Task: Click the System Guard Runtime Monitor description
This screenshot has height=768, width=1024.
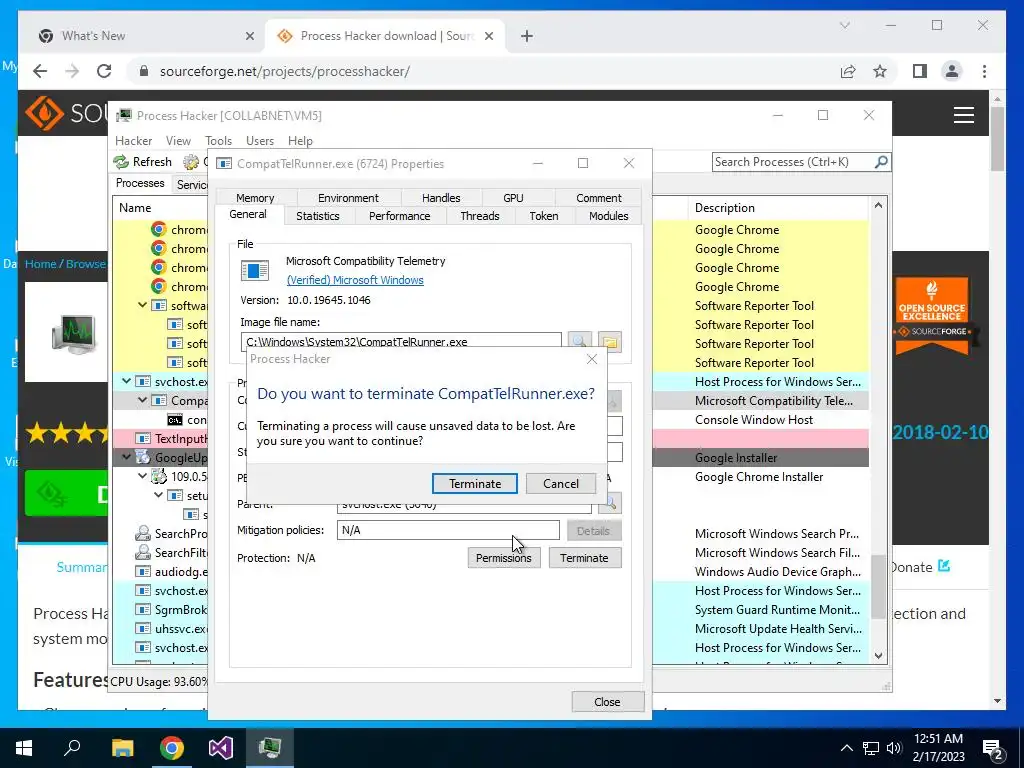Action: [777, 609]
